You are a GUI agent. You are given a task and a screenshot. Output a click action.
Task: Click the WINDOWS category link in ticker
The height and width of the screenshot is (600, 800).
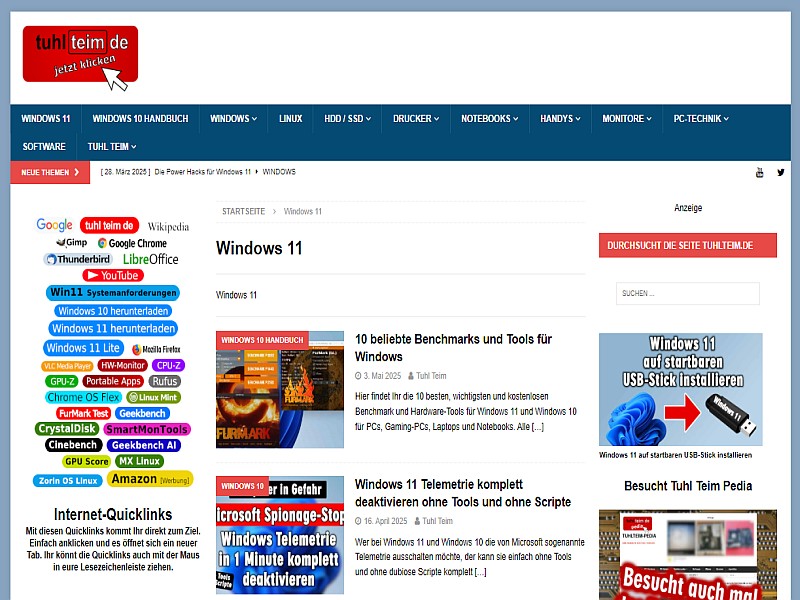[279, 172]
